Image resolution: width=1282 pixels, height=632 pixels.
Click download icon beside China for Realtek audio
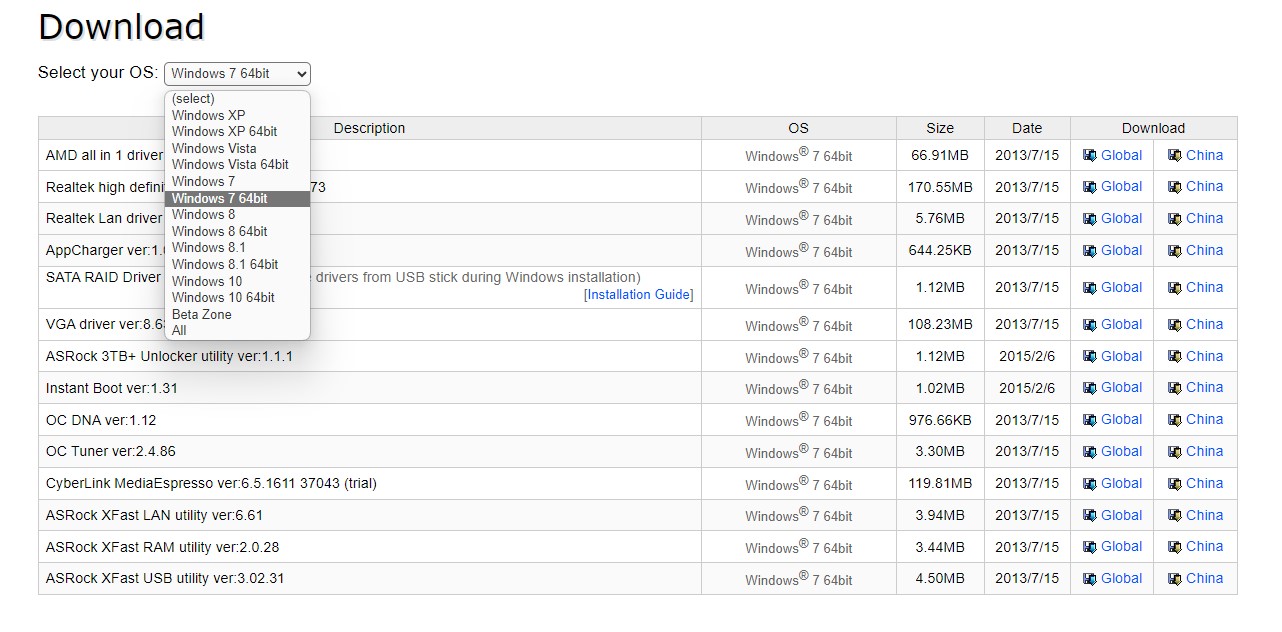click(x=1175, y=187)
